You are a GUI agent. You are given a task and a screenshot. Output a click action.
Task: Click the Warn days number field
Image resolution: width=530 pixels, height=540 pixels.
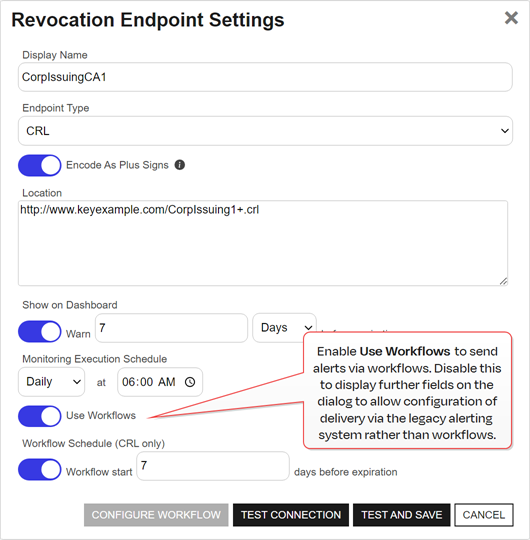(x=172, y=328)
